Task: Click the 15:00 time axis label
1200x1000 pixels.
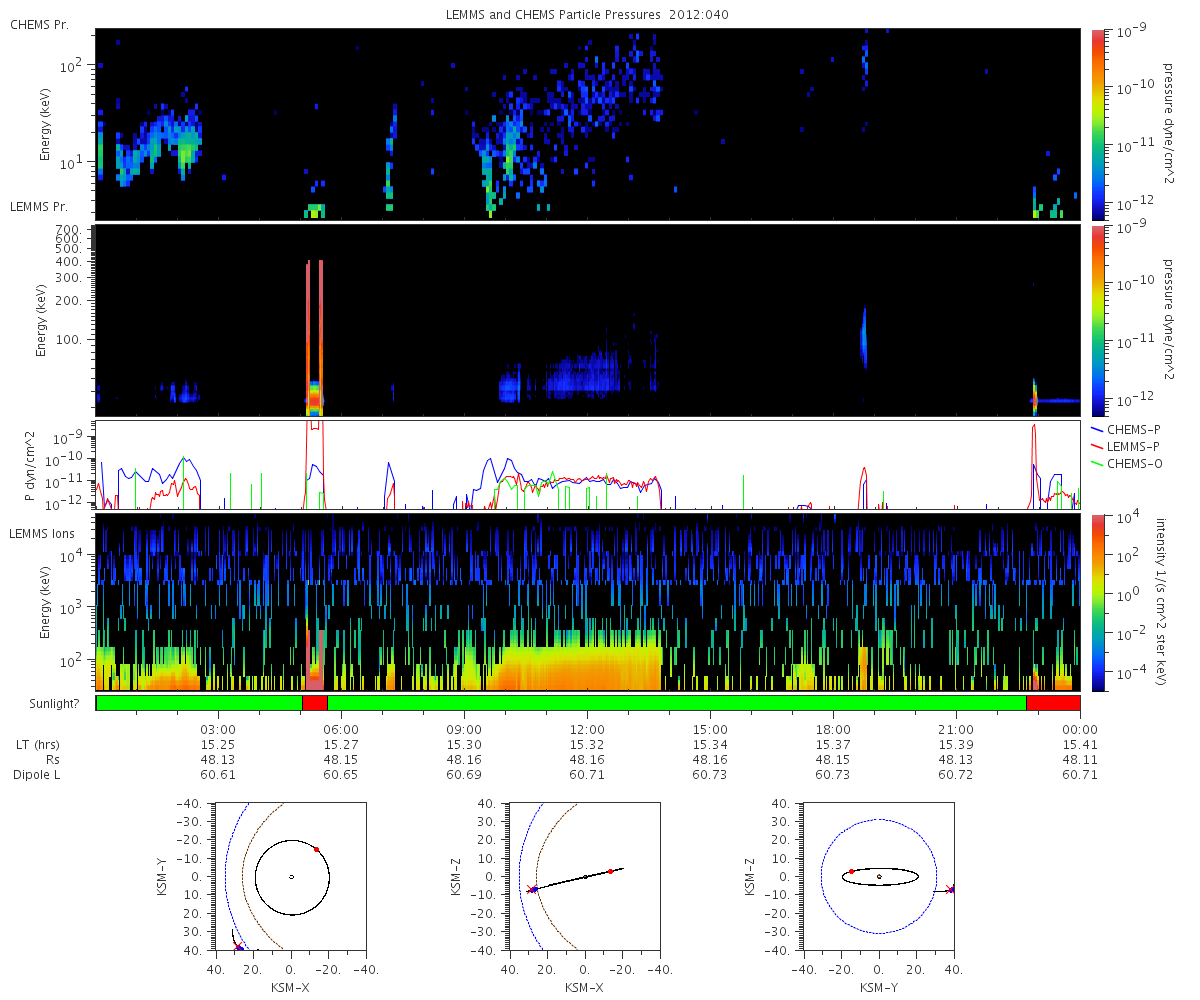Action: pyautogui.click(x=710, y=729)
